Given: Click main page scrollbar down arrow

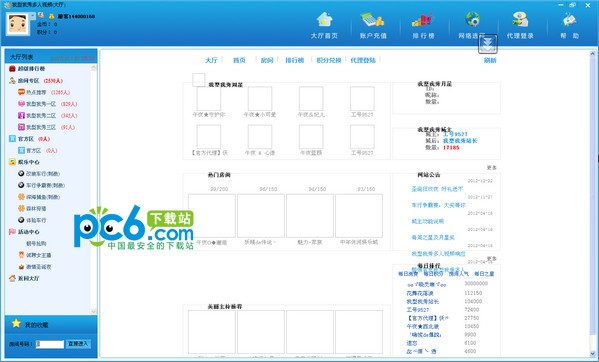Looking at the screenshot, I should (593, 353).
